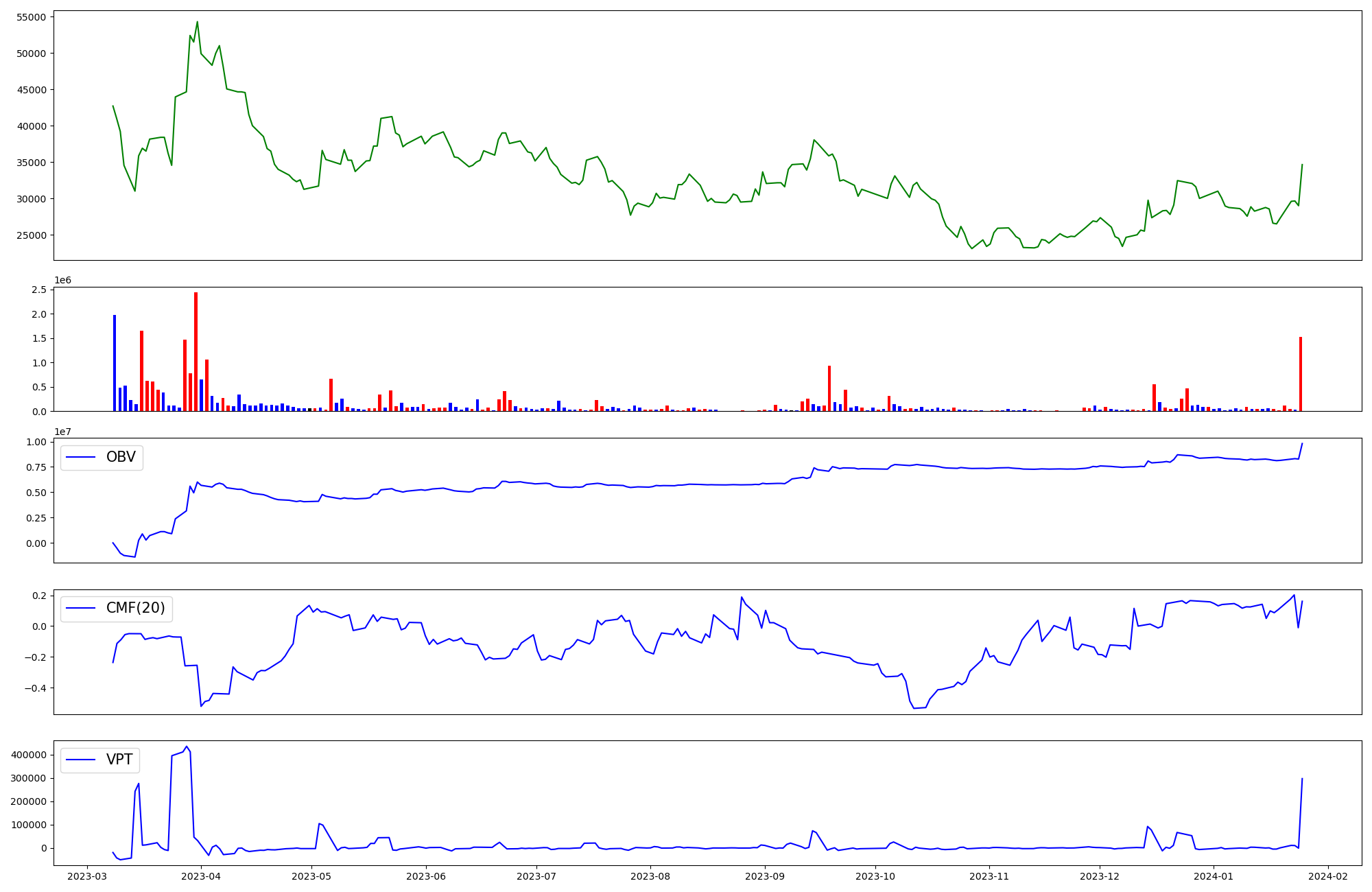Viewport: 1372px width, 892px height.
Task: Click the VPT legend label
Action: (119, 760)
